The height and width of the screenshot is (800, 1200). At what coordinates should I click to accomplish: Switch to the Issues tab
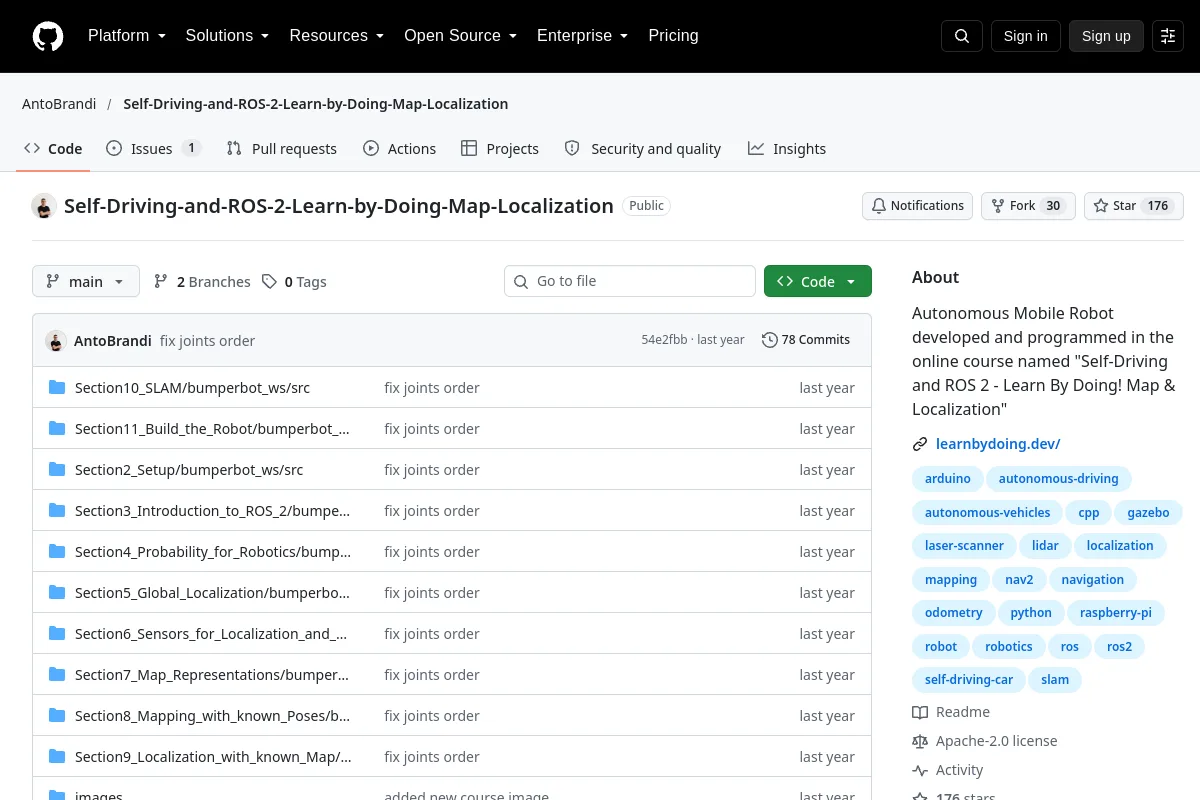point(153,149)
